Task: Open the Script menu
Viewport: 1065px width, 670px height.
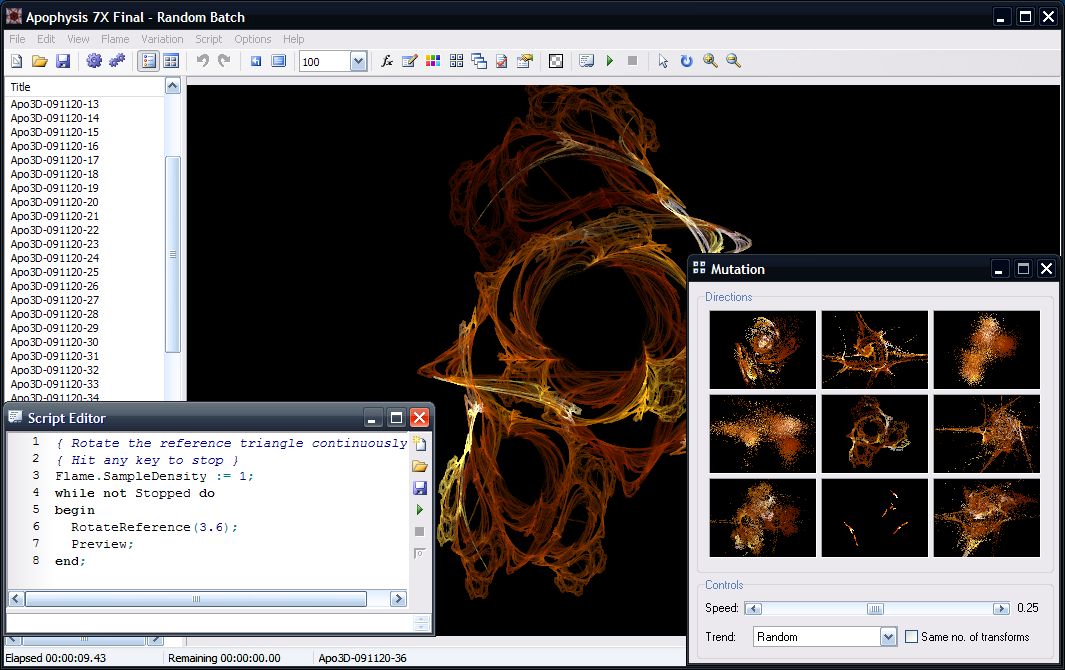Action: (208, 39)
